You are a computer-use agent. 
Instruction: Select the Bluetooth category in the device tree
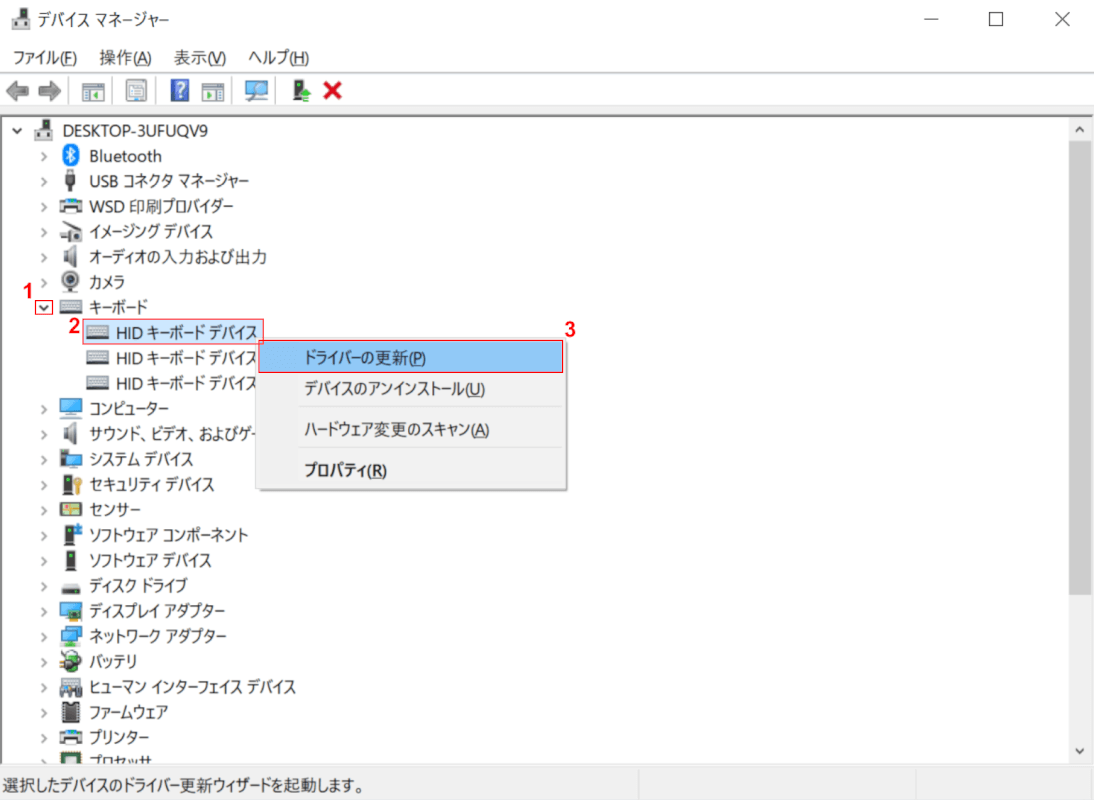coord(125,156)
